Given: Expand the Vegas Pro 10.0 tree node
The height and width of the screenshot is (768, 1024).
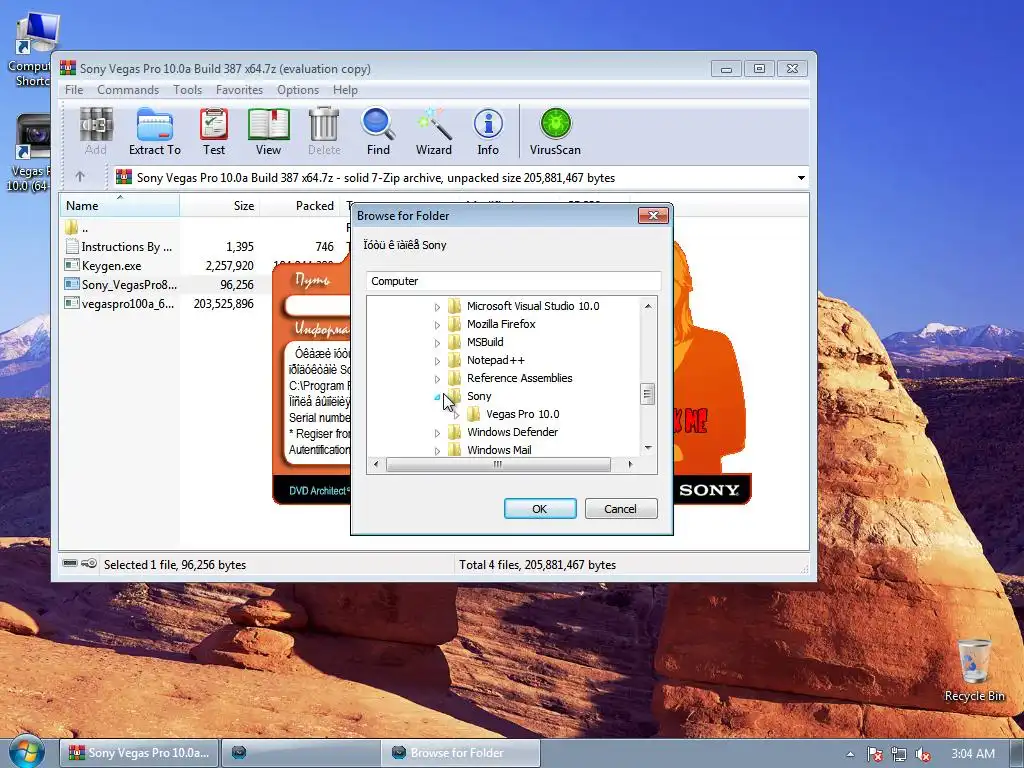Looking at the screenshot, I should tap(456, 415).
